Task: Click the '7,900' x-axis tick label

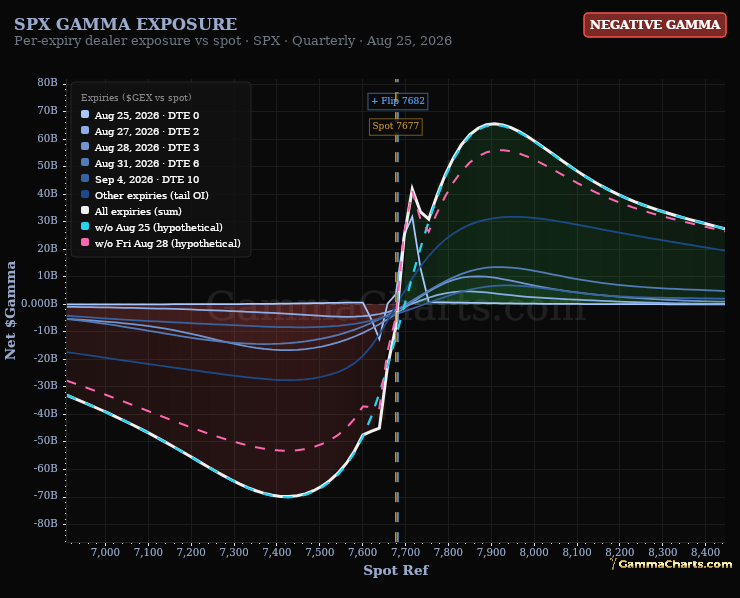Action: click(x=491, y=552)
